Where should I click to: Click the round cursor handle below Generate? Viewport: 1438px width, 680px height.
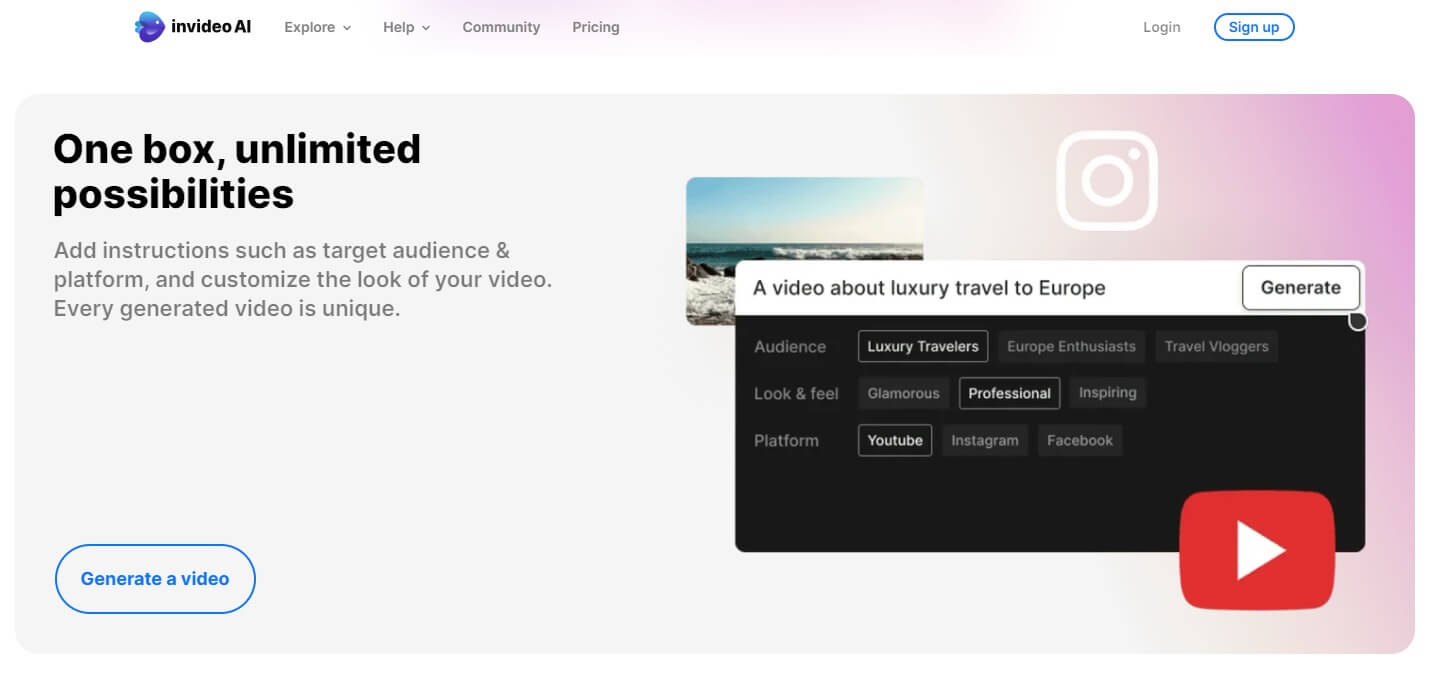[x=1357, y=321]
